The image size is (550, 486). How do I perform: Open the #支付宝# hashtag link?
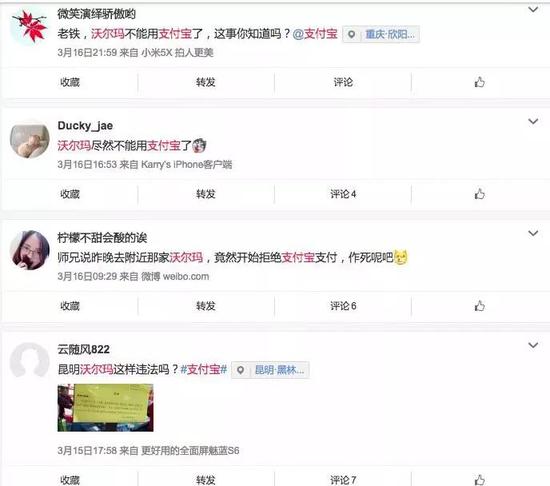[203, 369]
